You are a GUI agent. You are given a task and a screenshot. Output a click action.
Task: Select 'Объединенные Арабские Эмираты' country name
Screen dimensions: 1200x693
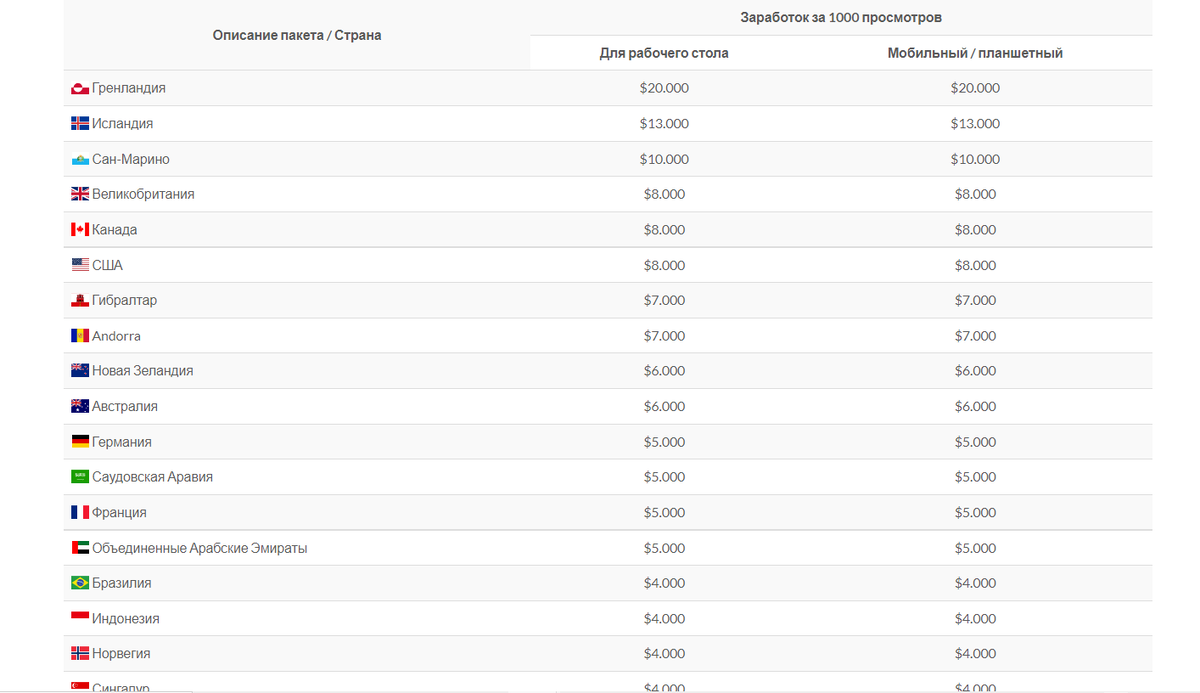pyautogui.click(x=200, y=548)
